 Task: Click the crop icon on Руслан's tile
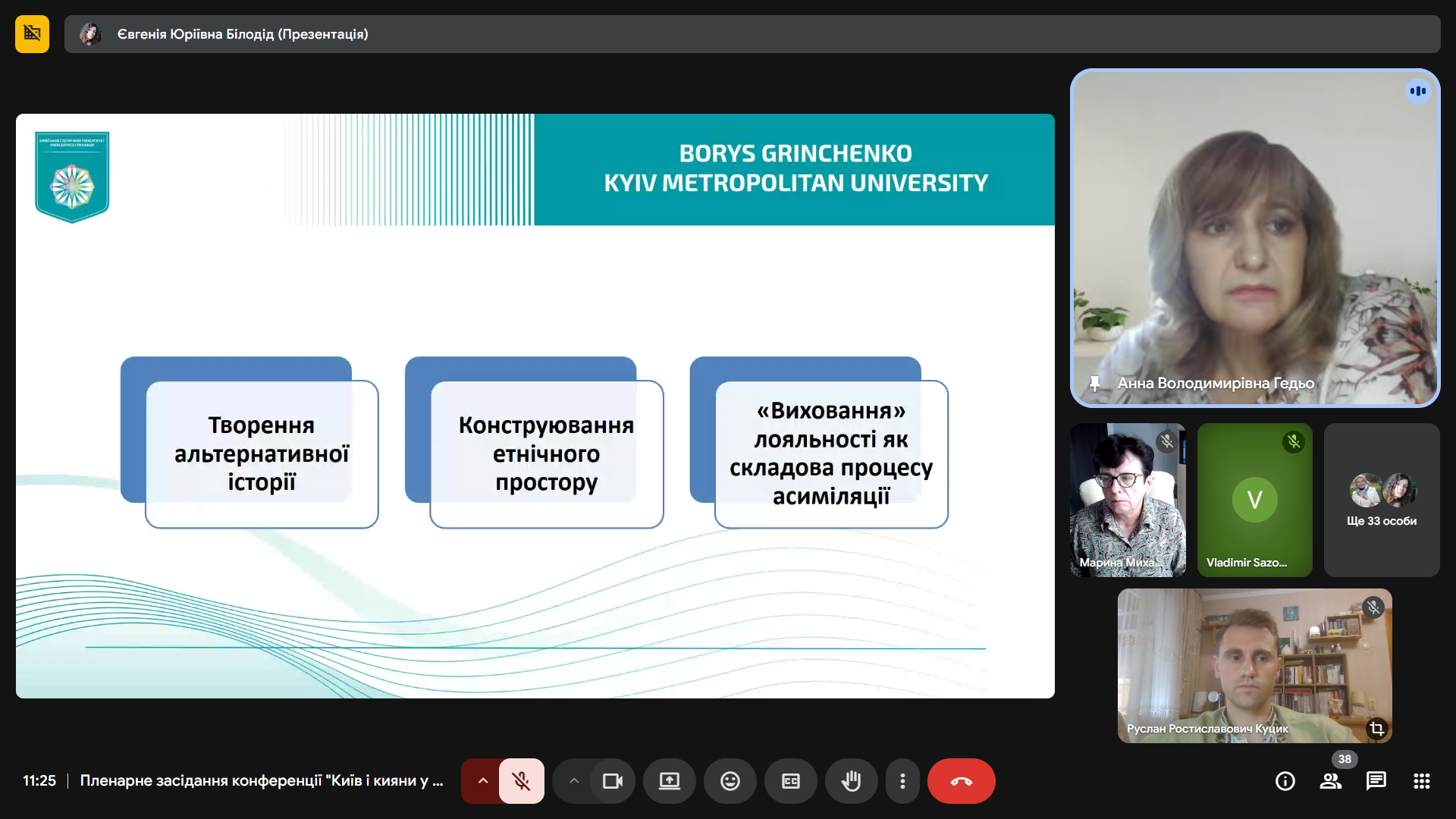1376,729
